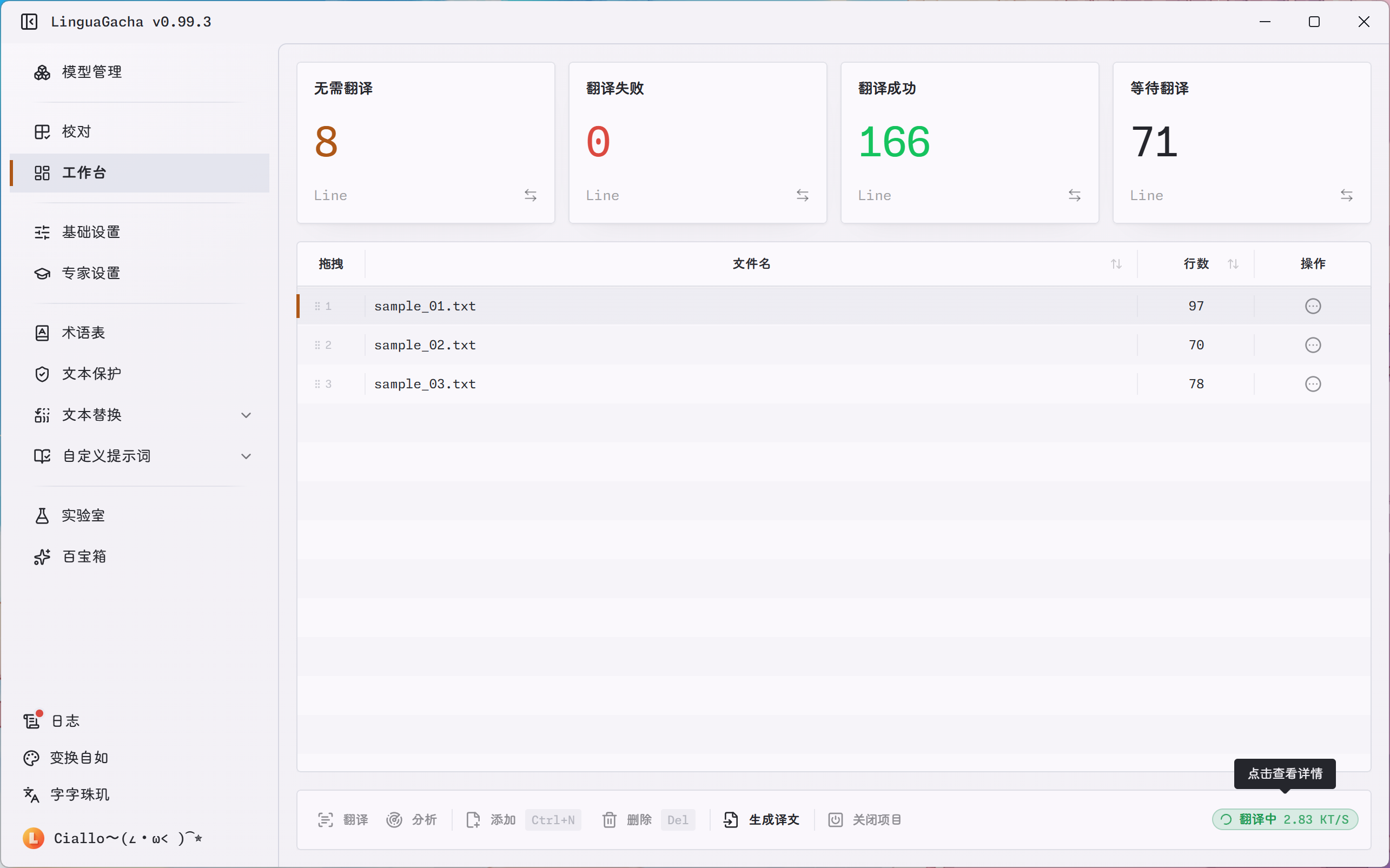1390x868 pixels.
Task: Click the 字字珠玑 language icon
Action: tap(31, 794)
